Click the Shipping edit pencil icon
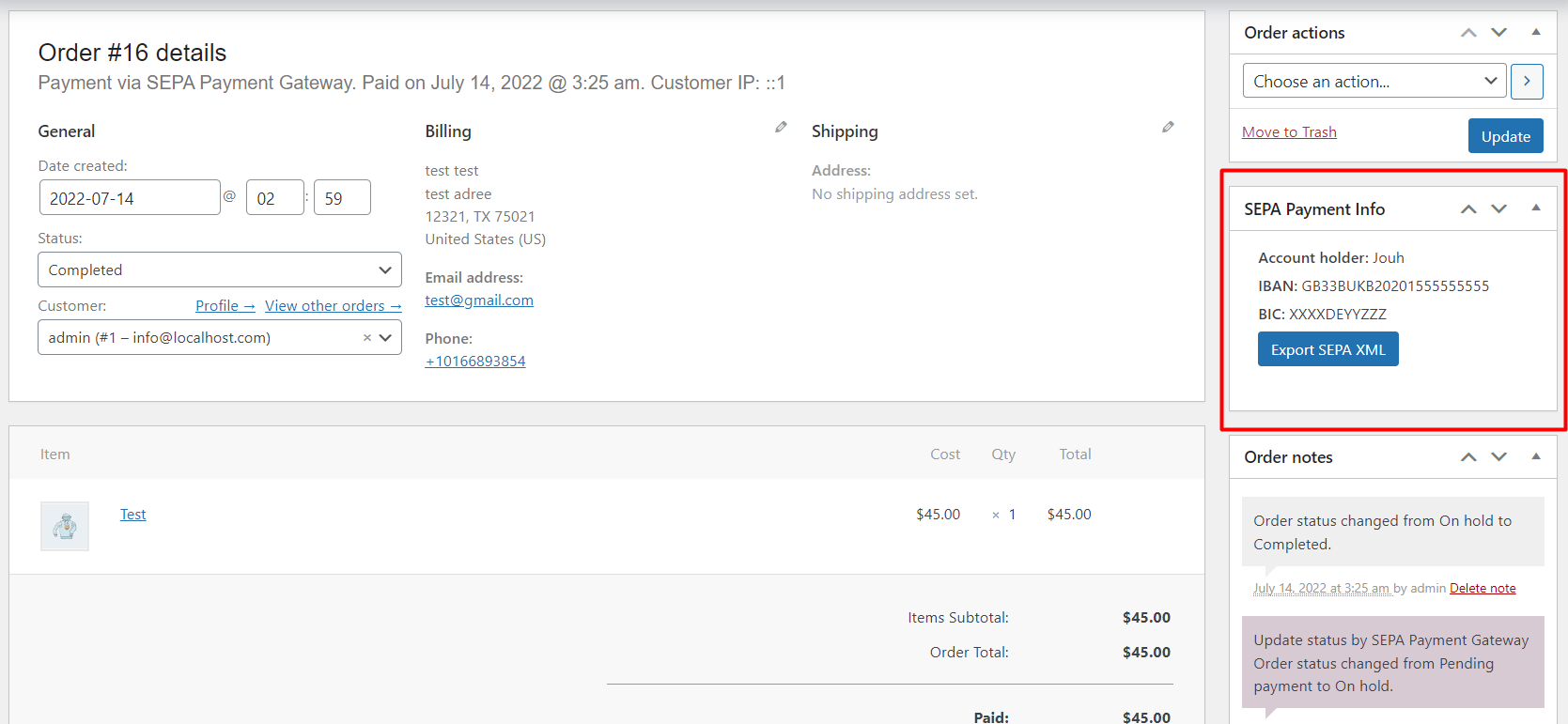The image size is (1568, 724). (x=1168, y=128)
